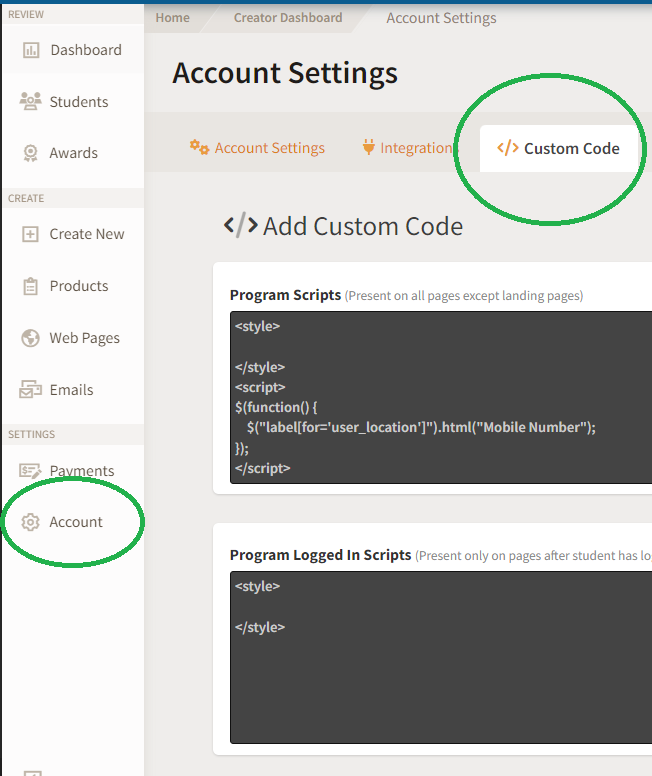This screenshot has height=776, width=652.
Task: Click the plug icon on Integrations tab
Action: [368, 147]
